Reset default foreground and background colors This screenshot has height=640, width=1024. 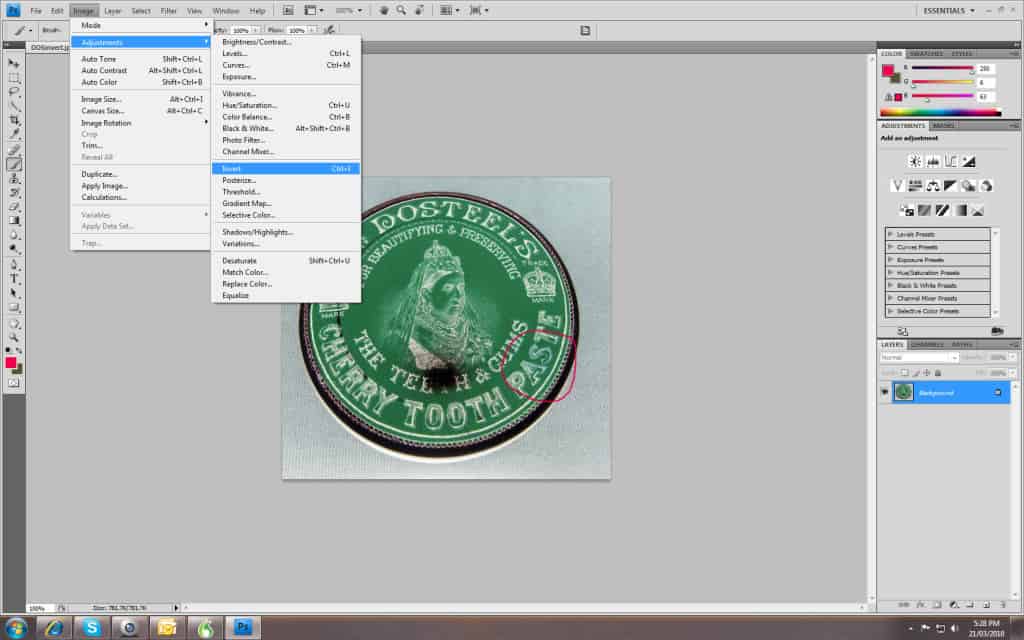pyautogui.click(x=8, y=351)
